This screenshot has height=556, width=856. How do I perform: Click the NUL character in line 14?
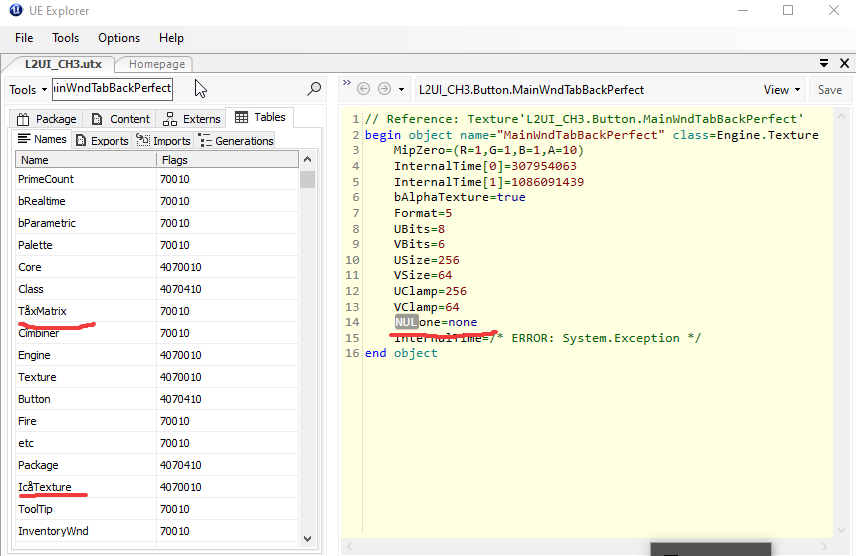coord(406,322)
